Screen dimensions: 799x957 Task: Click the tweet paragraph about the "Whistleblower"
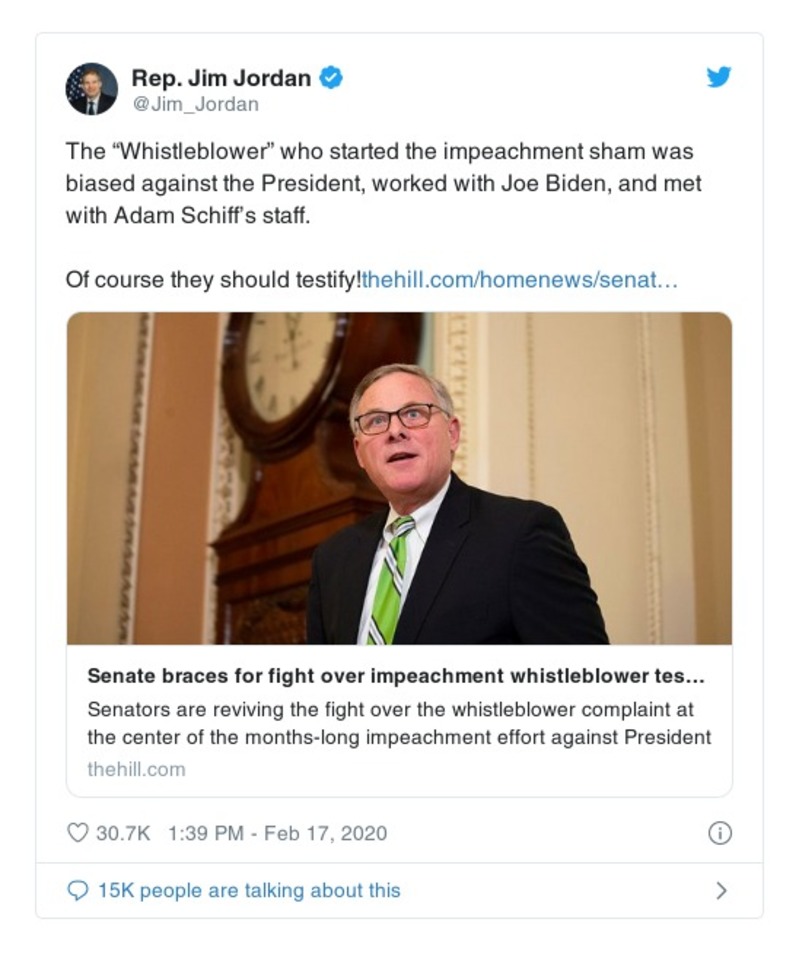pyautogui.click(x=380, y=183)
